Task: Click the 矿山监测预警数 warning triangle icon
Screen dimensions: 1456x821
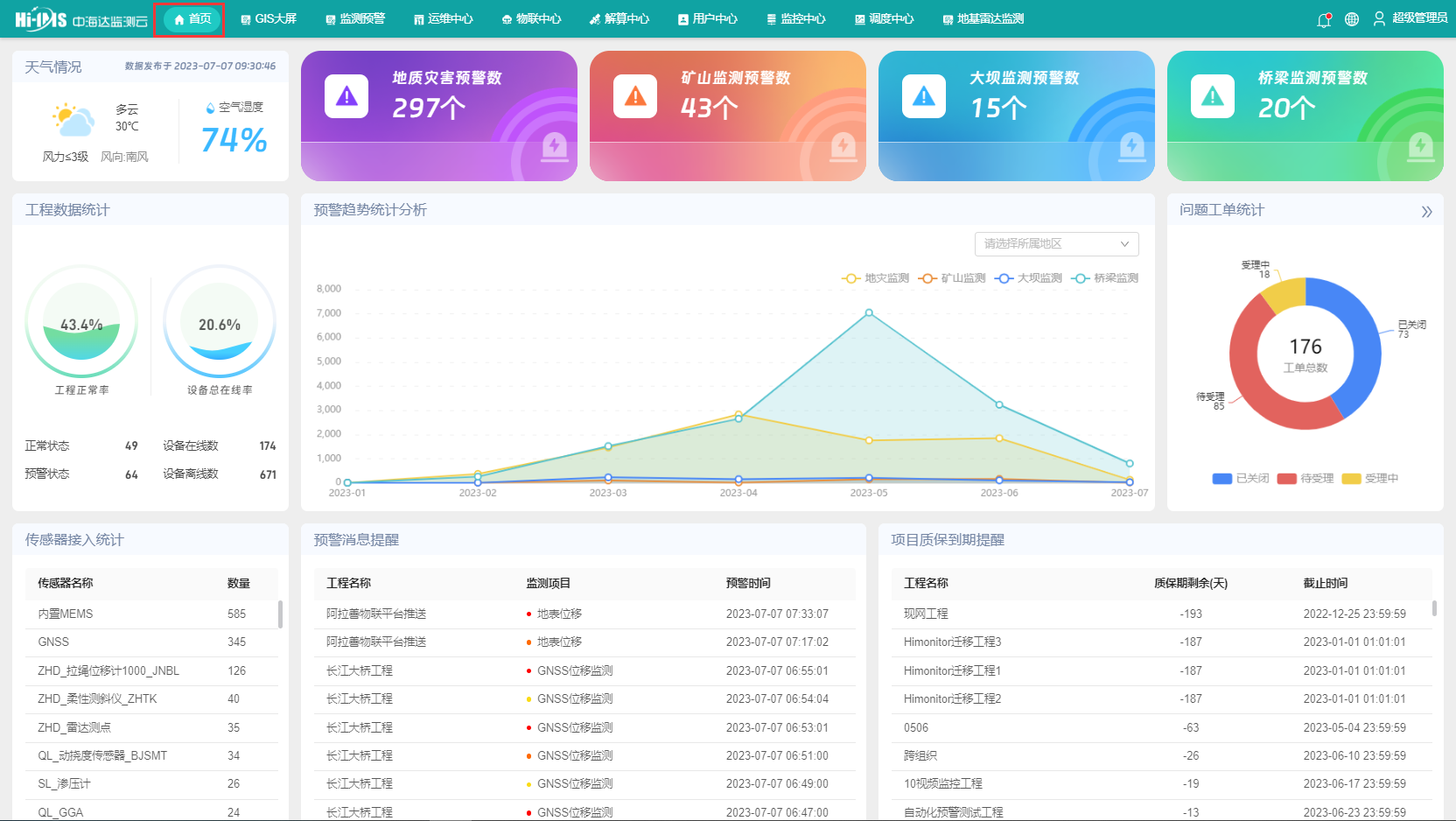Action: pyautogui.click(x=635, y=96)
